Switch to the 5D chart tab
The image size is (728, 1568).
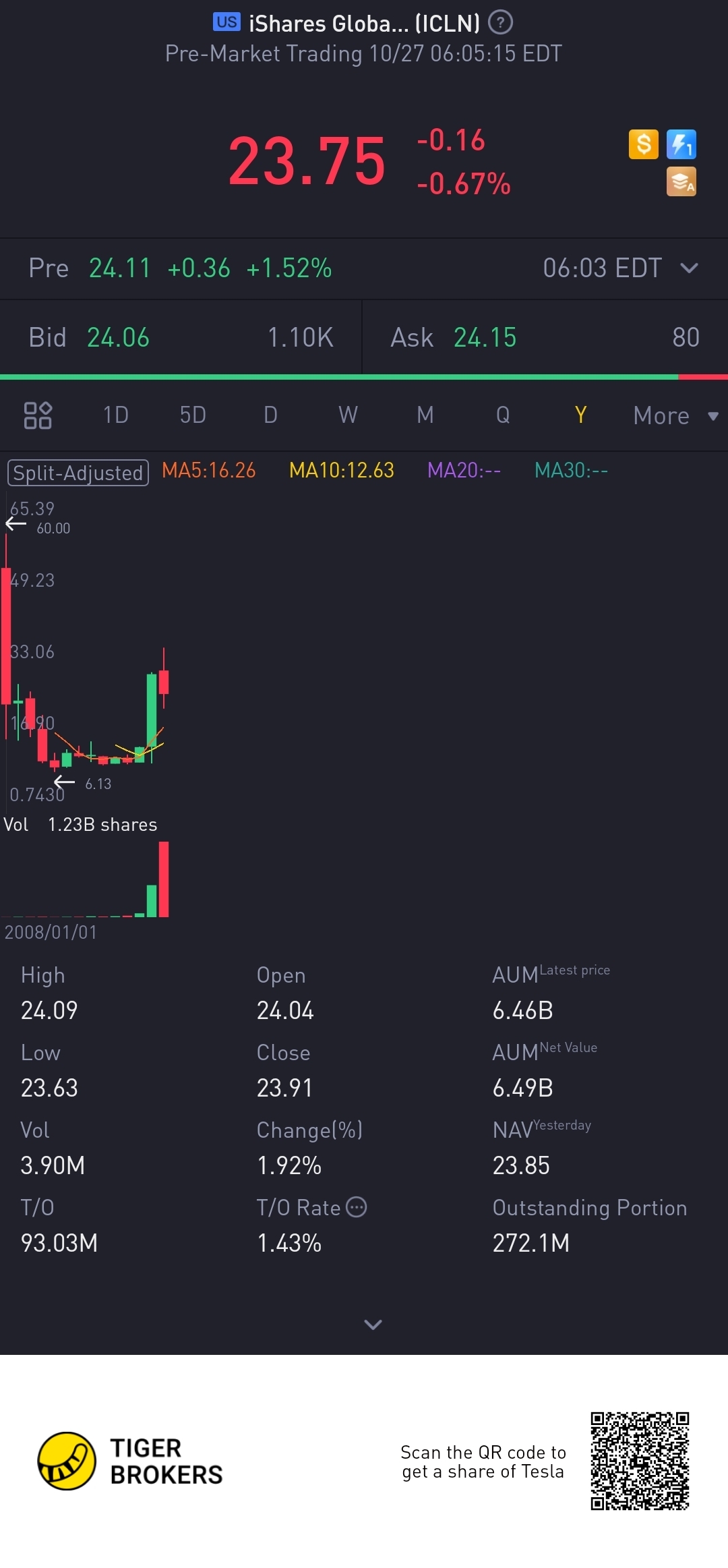coord(193,415)
